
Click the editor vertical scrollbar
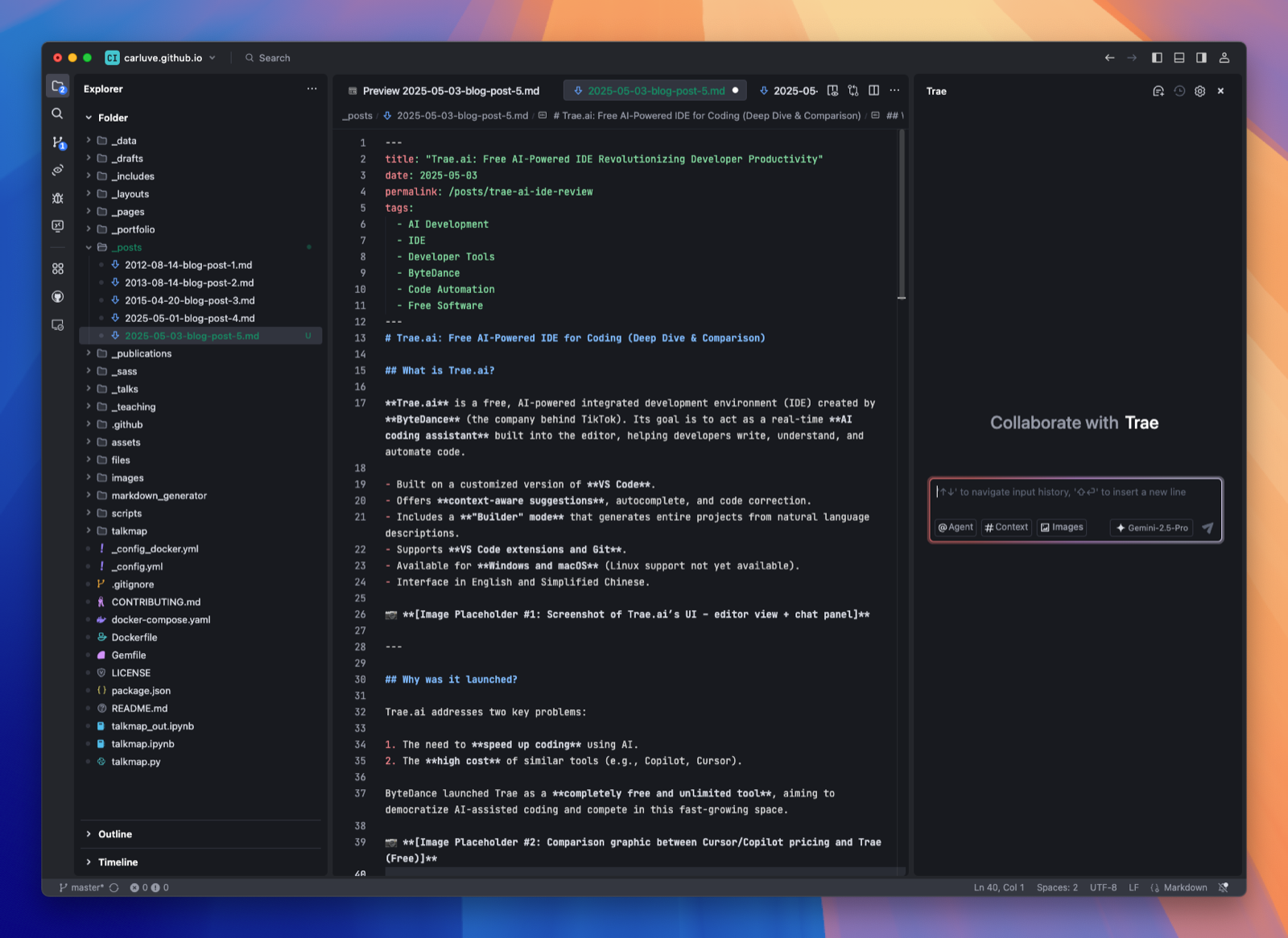pos(902,217)
